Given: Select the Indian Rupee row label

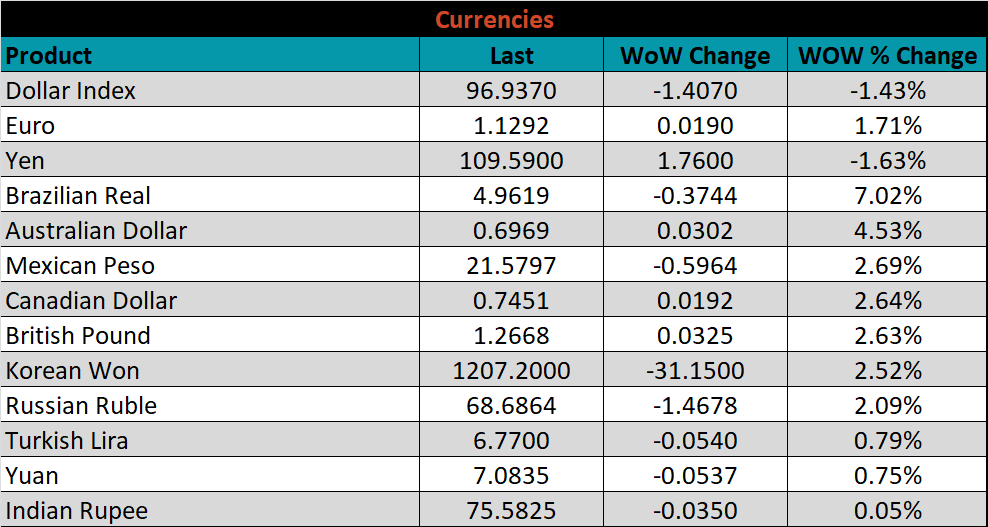Looking at the screenshot, I should (x=77, y=511).
